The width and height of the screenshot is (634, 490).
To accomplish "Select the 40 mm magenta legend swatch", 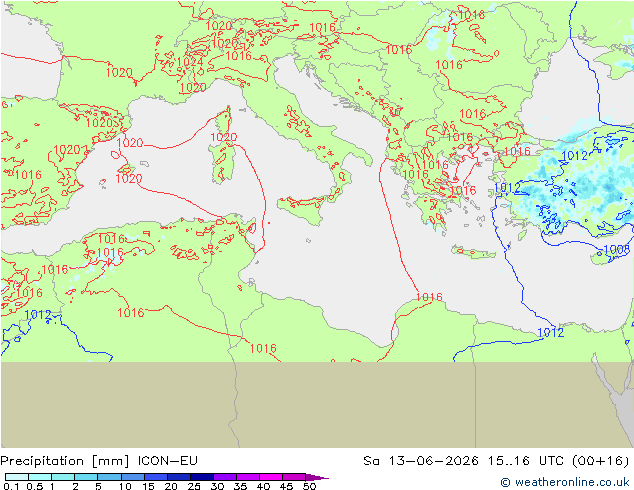I will pyautogui.click(x=271, y=477).
